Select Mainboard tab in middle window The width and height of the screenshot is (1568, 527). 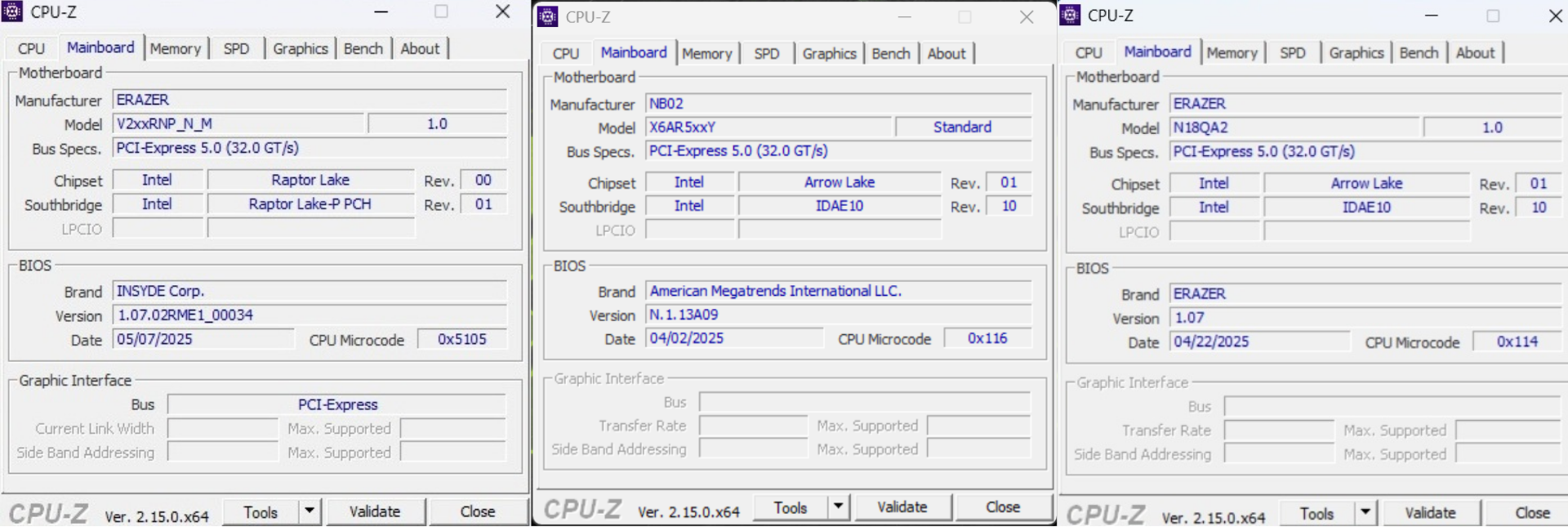pyautogui.click(x=634, y=52)
